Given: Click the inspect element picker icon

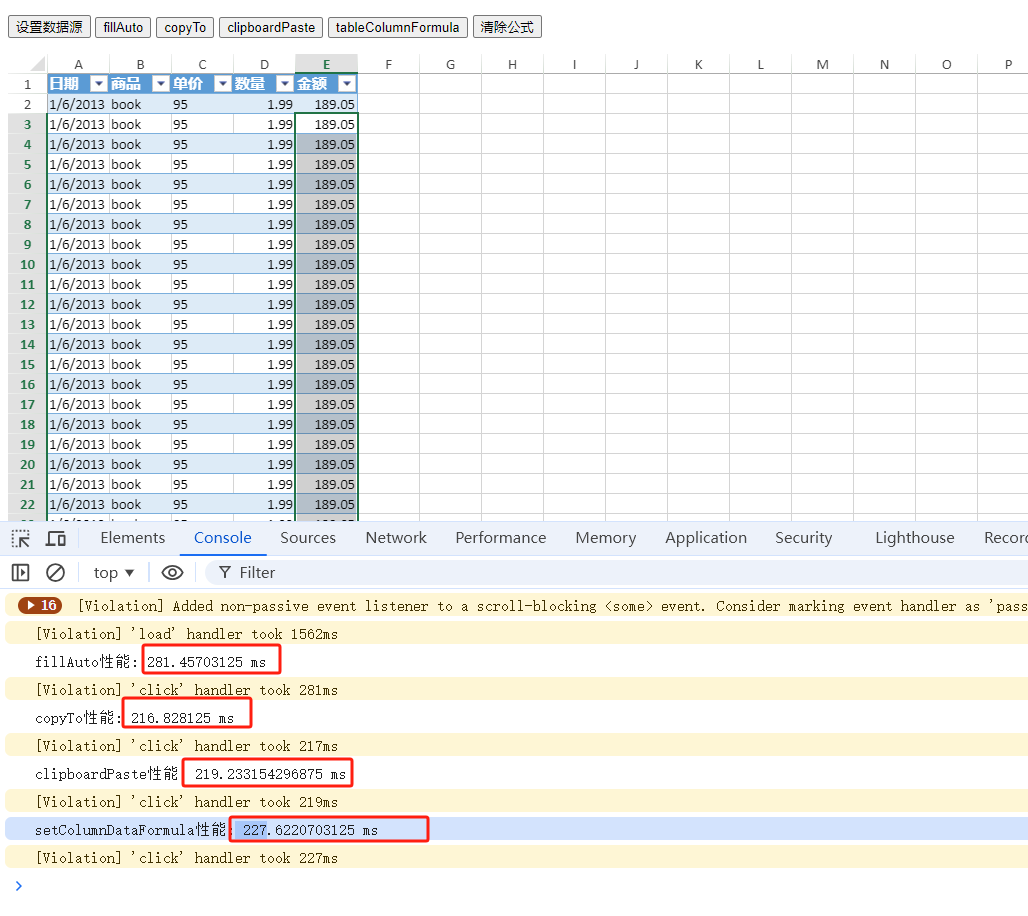Looking at the screenshot, I should coord(21,539).
